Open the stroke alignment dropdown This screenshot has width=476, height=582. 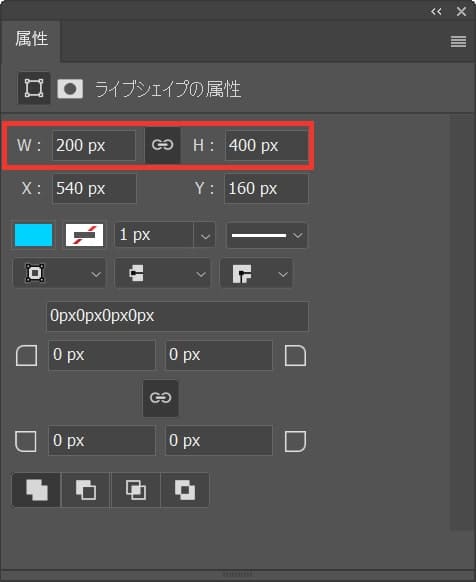59,274
